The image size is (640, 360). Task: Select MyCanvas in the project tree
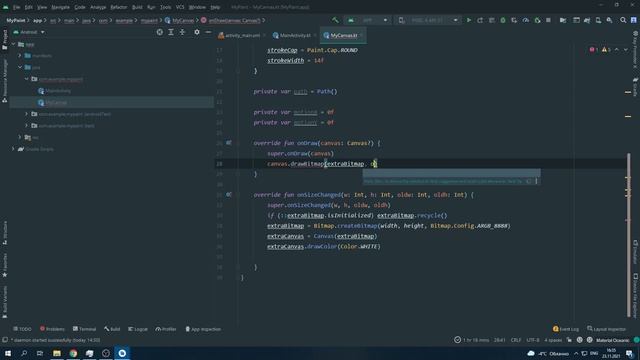coord(56,102)
